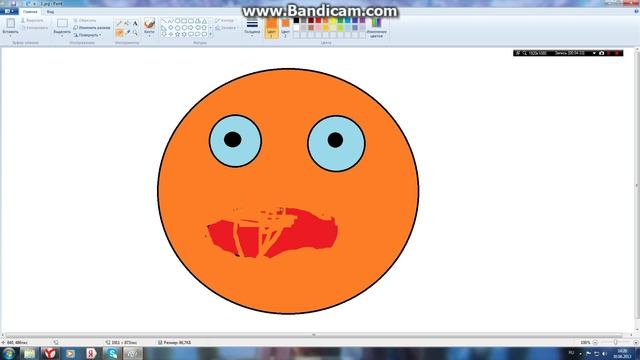Click Crop (Обрезать)

(85, 20)
